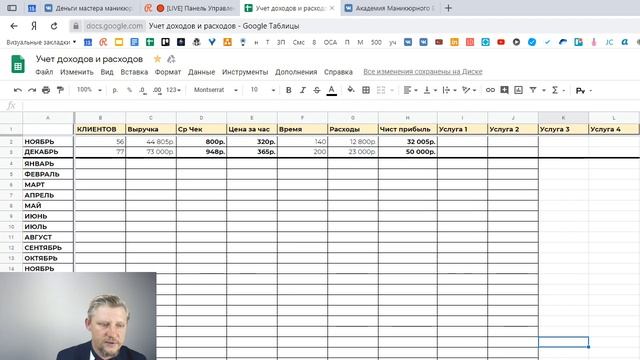Select cell 'Чист прибыль' header
This screenshot has height=360, width=640.
click(x=407, y=129)
